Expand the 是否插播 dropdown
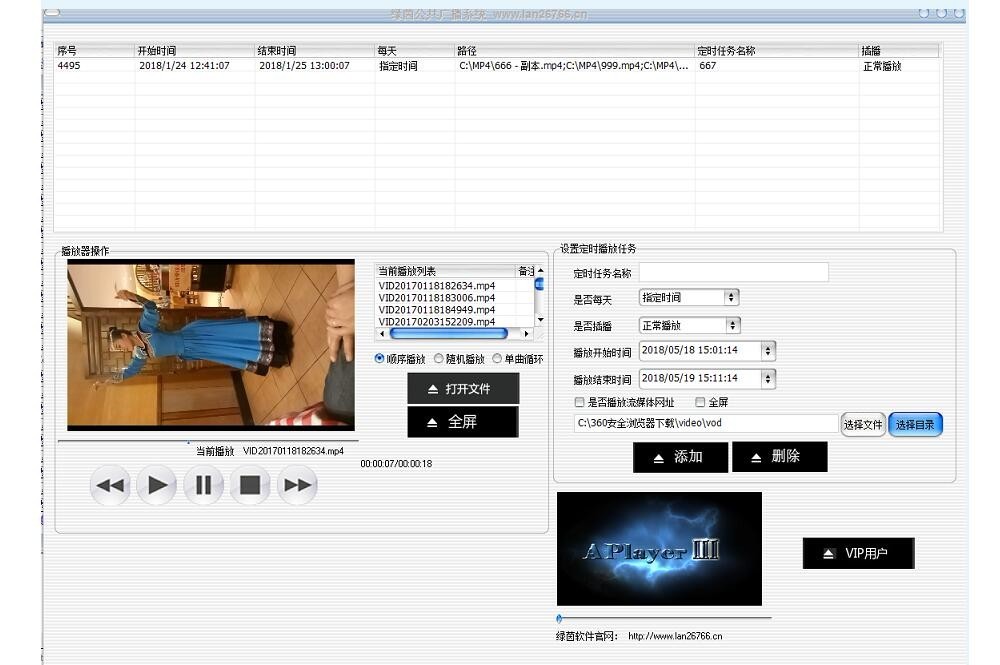This screenshot has width=1000, height=665. click(x=731, y=325)
